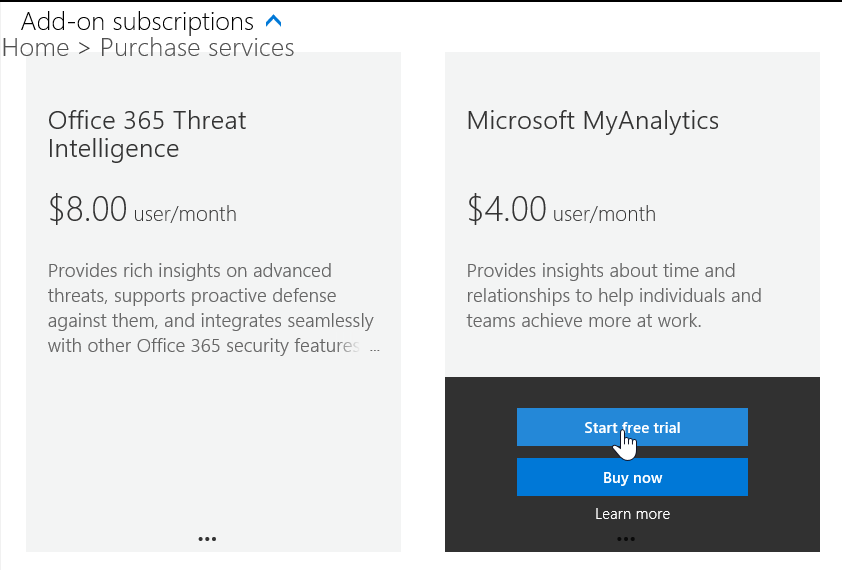Click the $4.00 price amount

[x=507, y=209]
